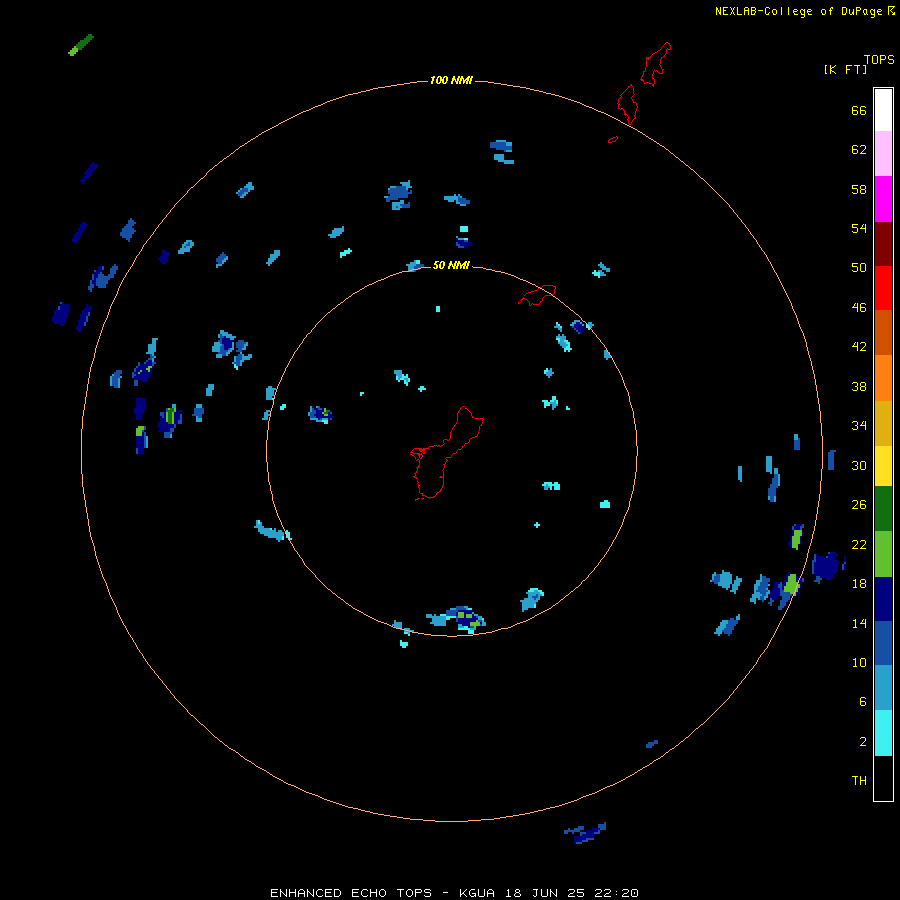900x900 pixels.
Task: Click the TH legend label
Action: [x=859, y=781]
